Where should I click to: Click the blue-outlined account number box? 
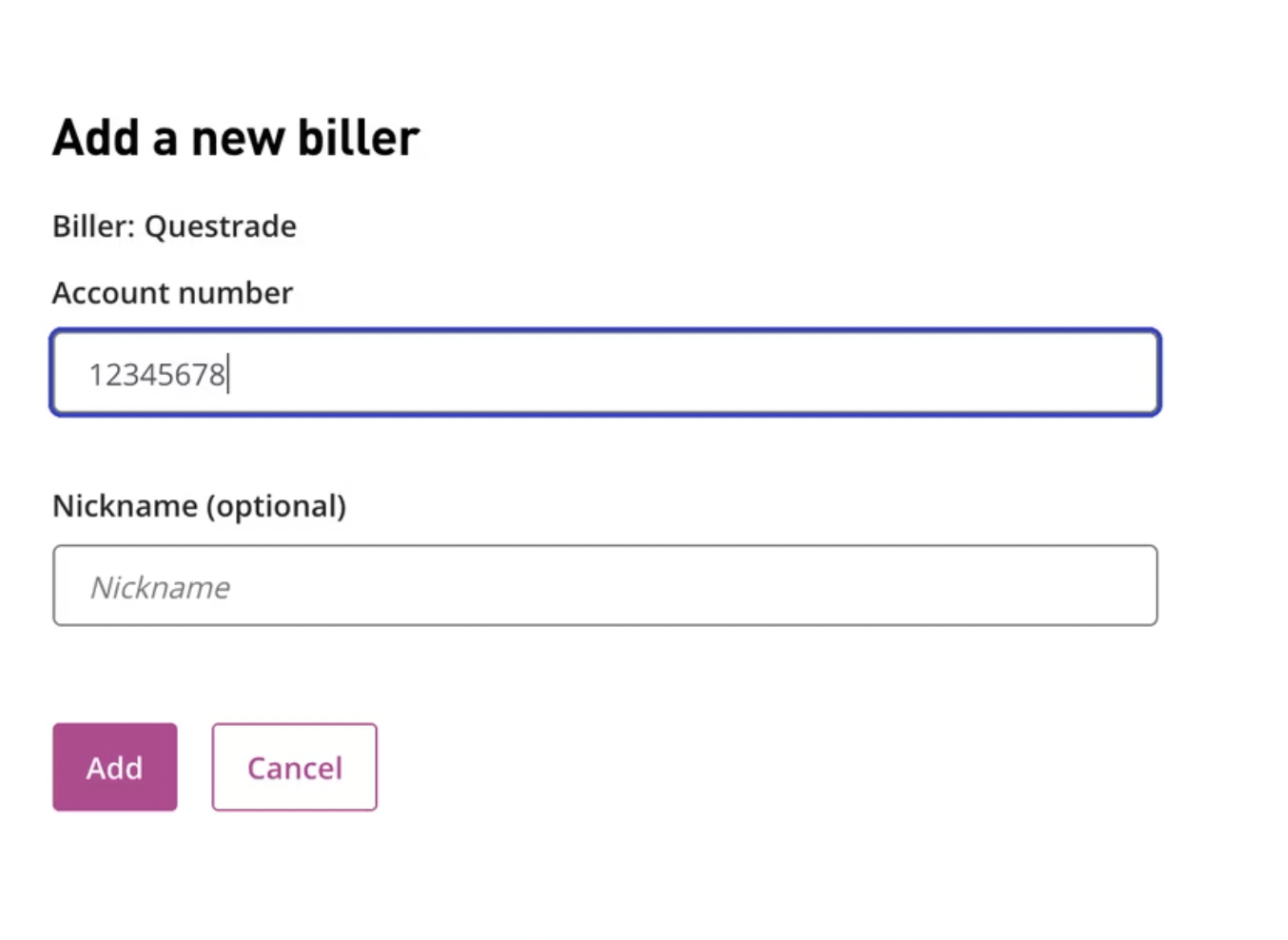(x=605, y=373)
